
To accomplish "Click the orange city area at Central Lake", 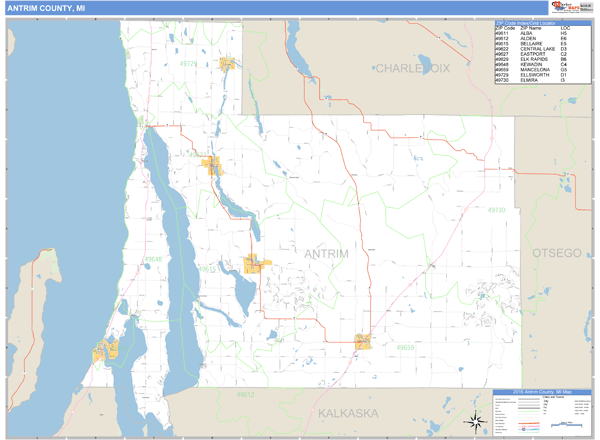I will click(x=213, y=166).
